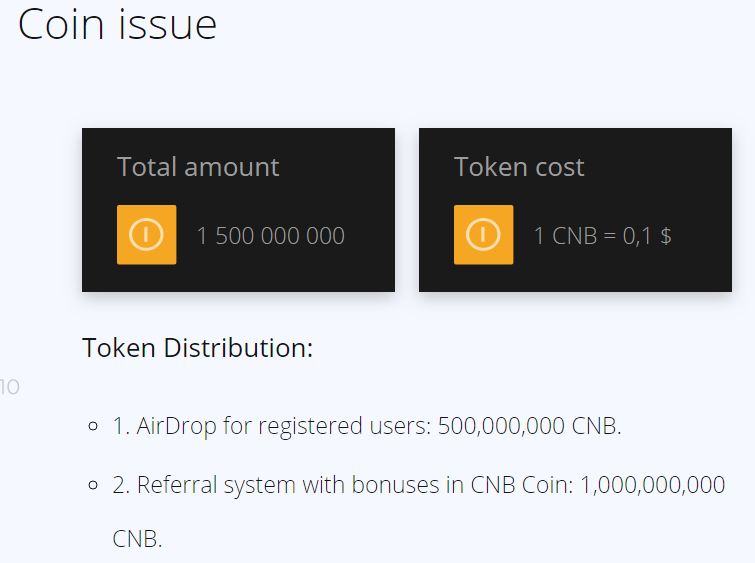Click the "Coin issue" page heading

pos(117,24)
